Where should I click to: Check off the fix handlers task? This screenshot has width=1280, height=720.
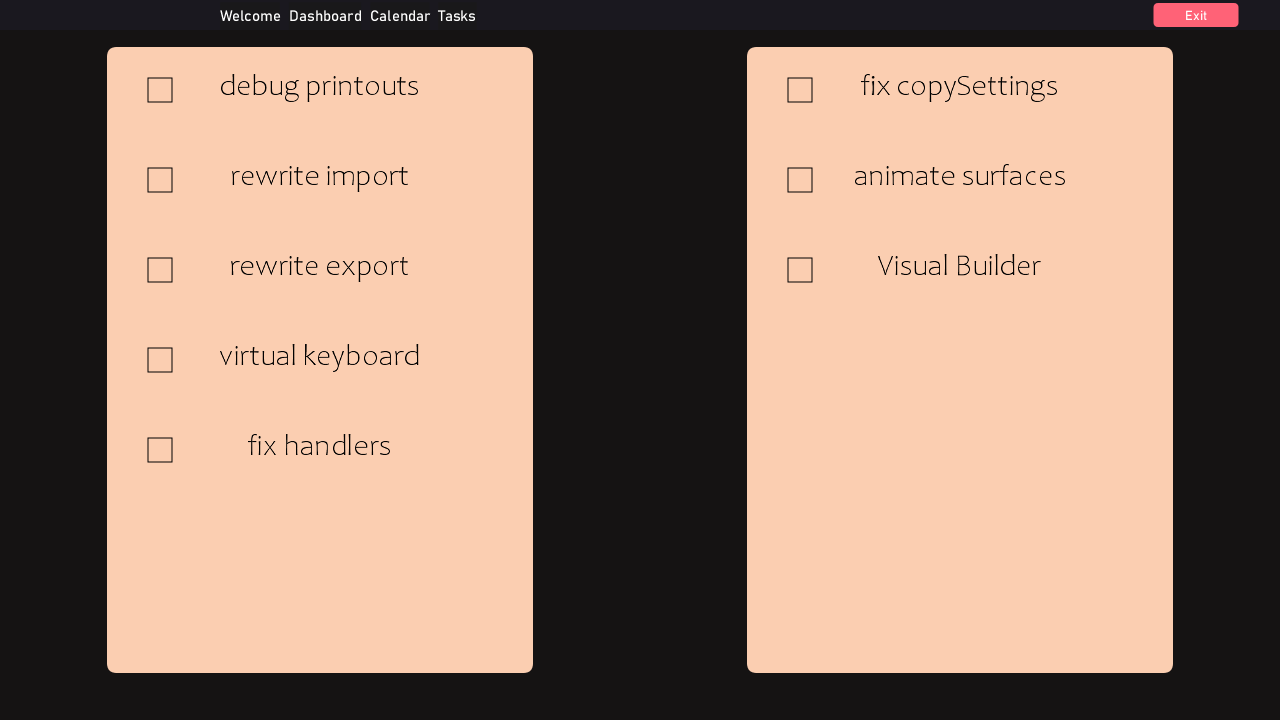pyautogui.click(x=160, y=450)
